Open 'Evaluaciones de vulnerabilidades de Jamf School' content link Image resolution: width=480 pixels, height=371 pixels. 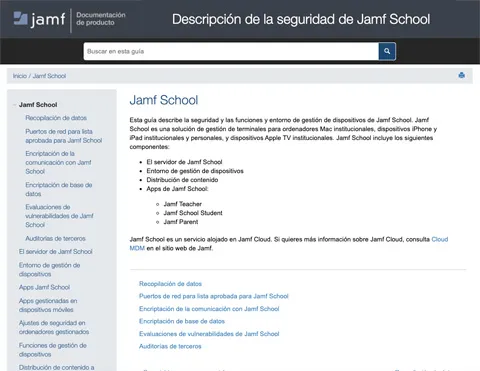[209, 334]
